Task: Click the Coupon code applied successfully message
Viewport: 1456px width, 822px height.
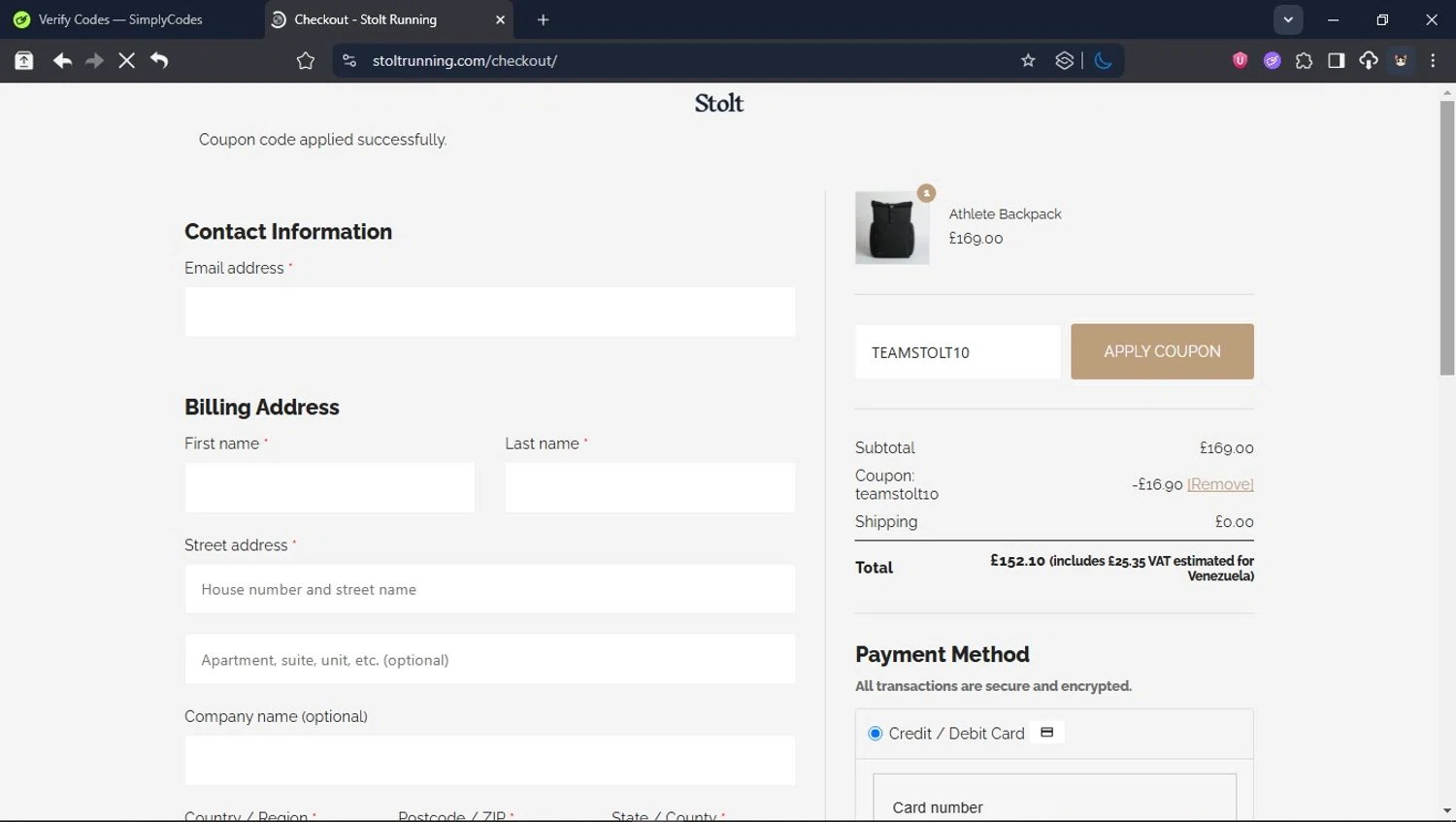Action: pyautogui.click(x=323, y=140)
